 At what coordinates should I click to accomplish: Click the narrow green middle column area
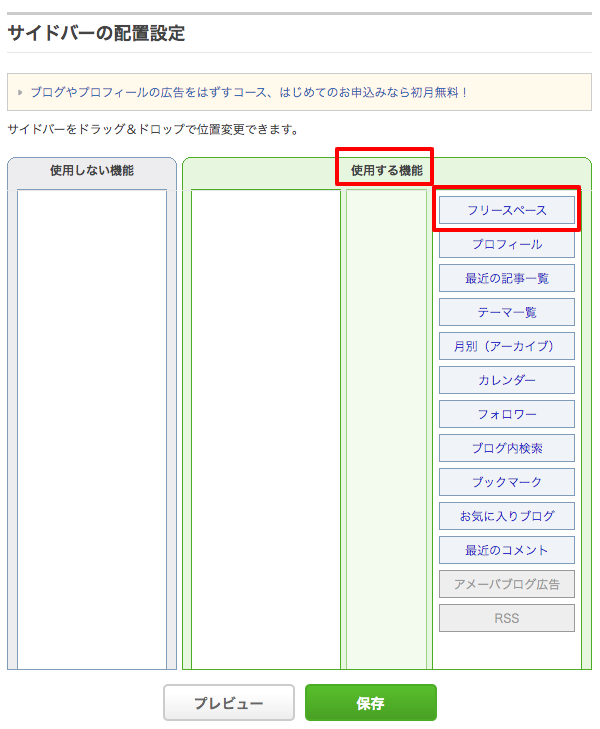386,429
